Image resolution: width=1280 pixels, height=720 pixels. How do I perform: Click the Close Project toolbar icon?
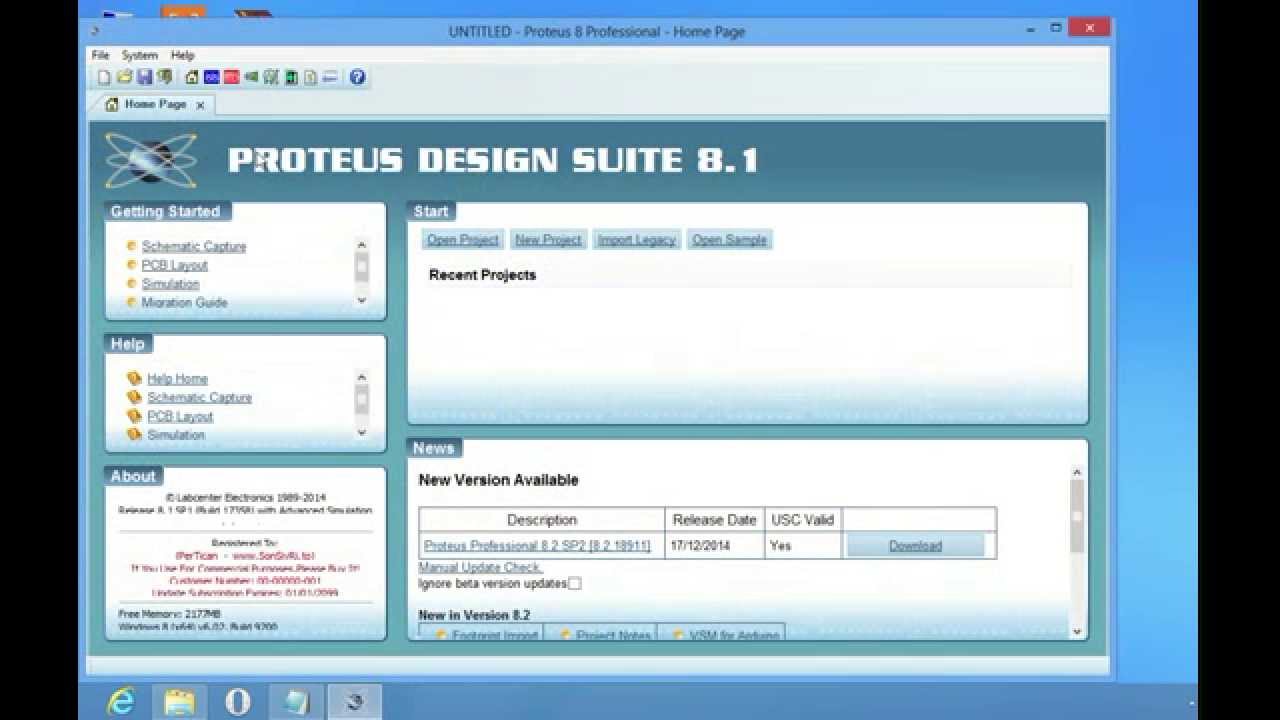pos(164,77)
